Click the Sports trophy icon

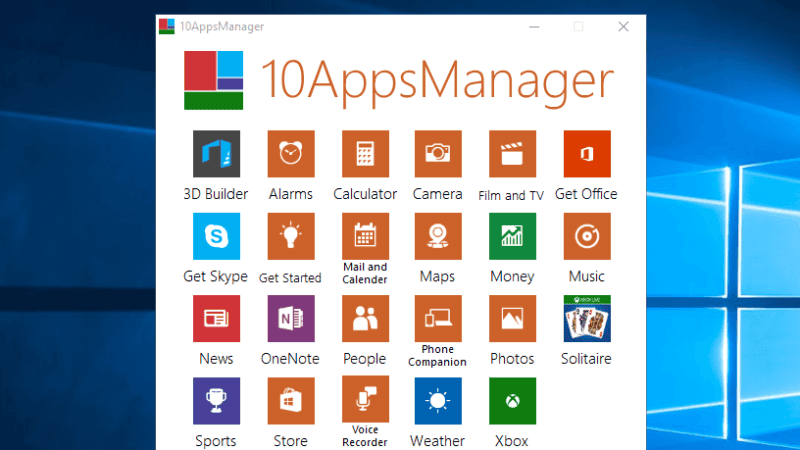pyautogui.click(x=216, y=401)
